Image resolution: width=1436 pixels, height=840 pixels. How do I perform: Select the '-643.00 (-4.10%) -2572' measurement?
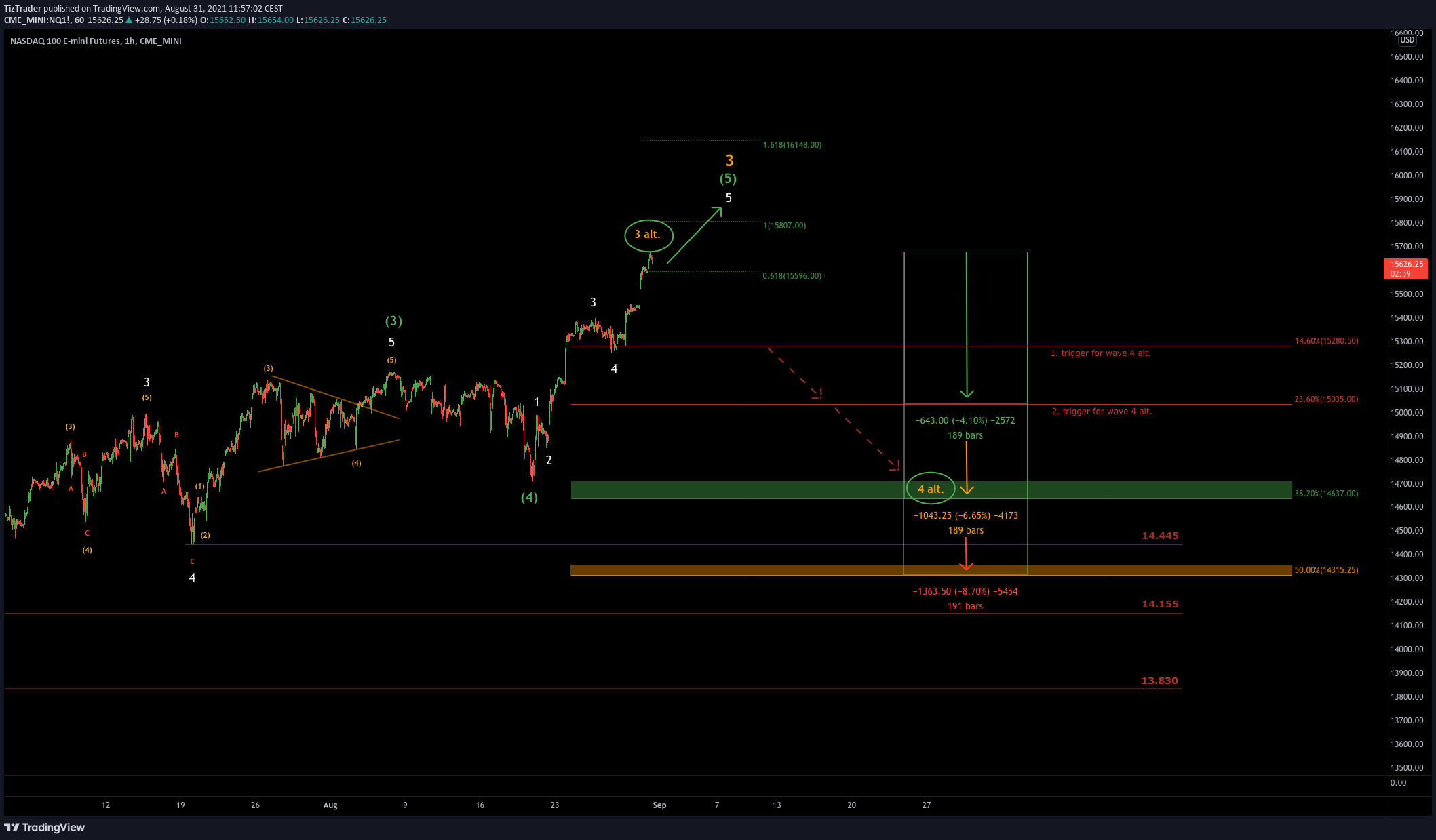tap(965, 421)
